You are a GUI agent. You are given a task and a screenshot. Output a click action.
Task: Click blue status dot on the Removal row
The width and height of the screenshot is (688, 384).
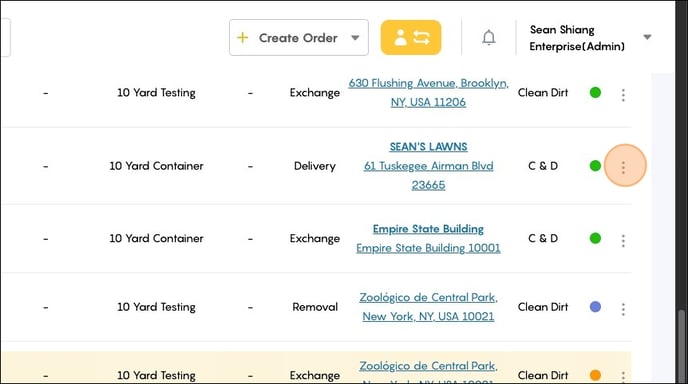point(595,307)
